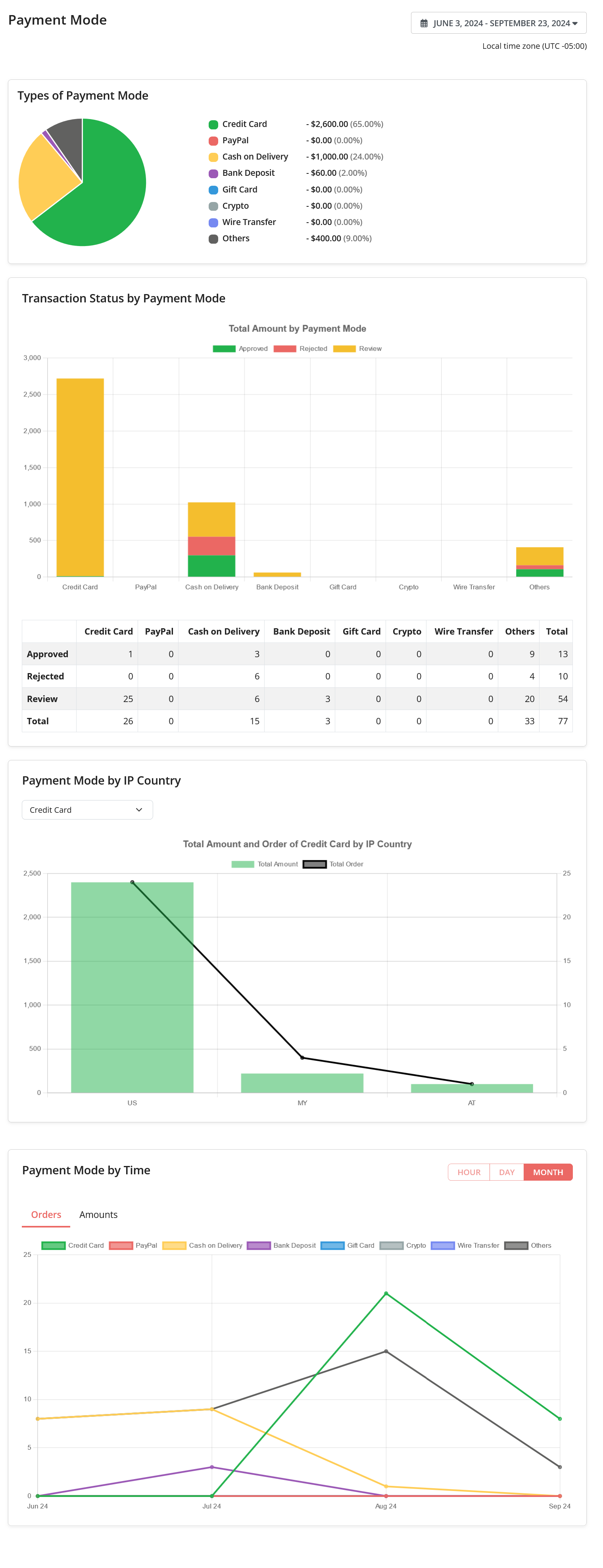The width and height of the screenshot is (603, 1568).
Task: Select MONTH time granularity
Action: click(x=547, y=1172)
